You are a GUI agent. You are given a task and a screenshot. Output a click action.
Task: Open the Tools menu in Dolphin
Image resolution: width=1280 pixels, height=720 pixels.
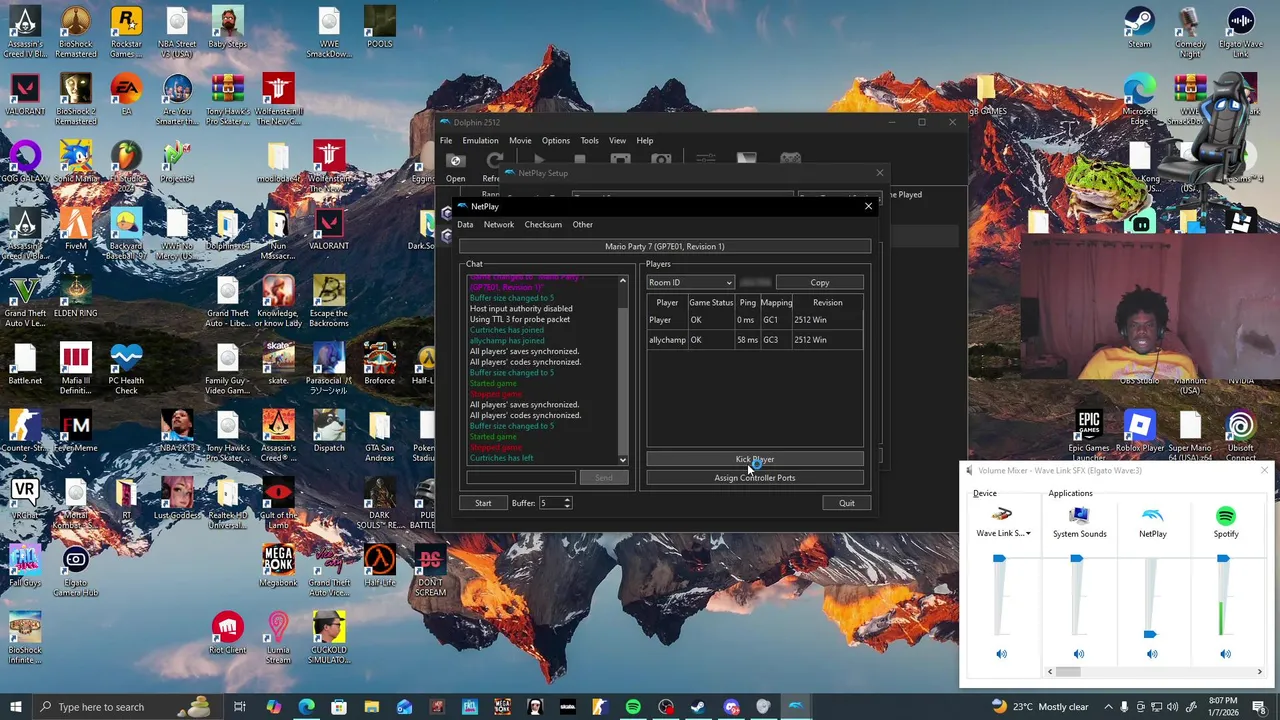point(590,141)
